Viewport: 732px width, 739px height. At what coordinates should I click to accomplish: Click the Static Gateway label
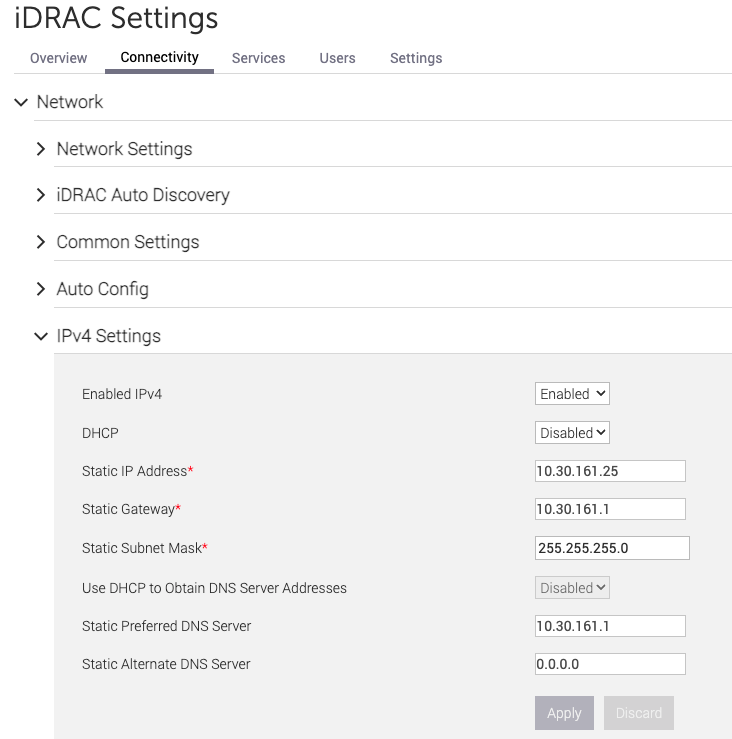[x=128, y=509]
